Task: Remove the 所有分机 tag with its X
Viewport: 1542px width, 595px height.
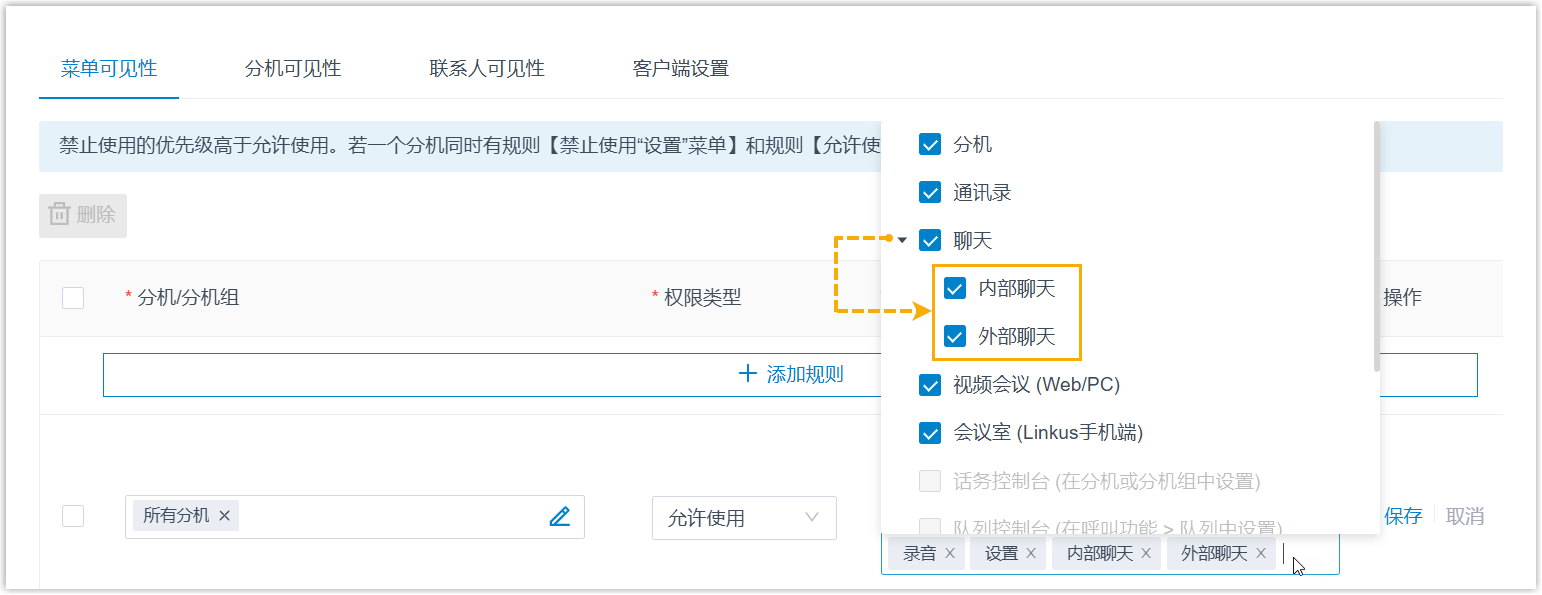Action: (x=224, y=515)
